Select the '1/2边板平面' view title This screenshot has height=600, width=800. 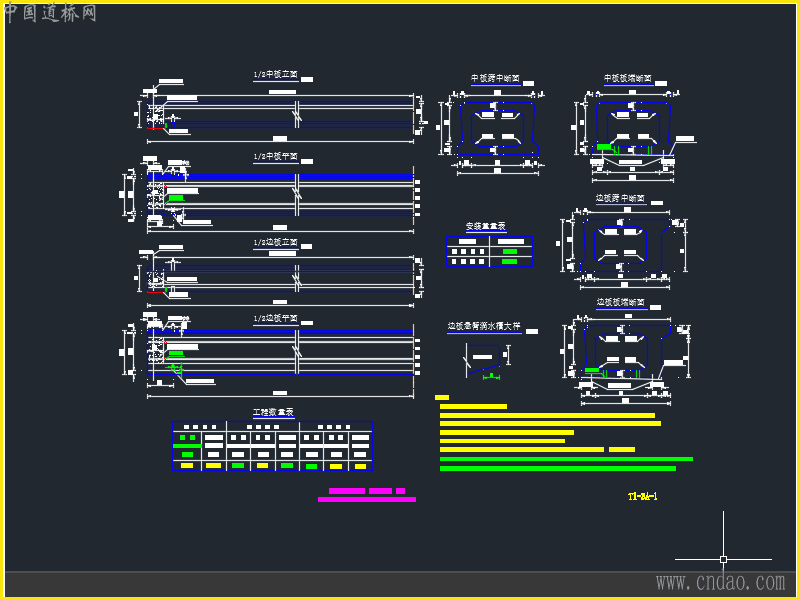(x=276, y=318)
